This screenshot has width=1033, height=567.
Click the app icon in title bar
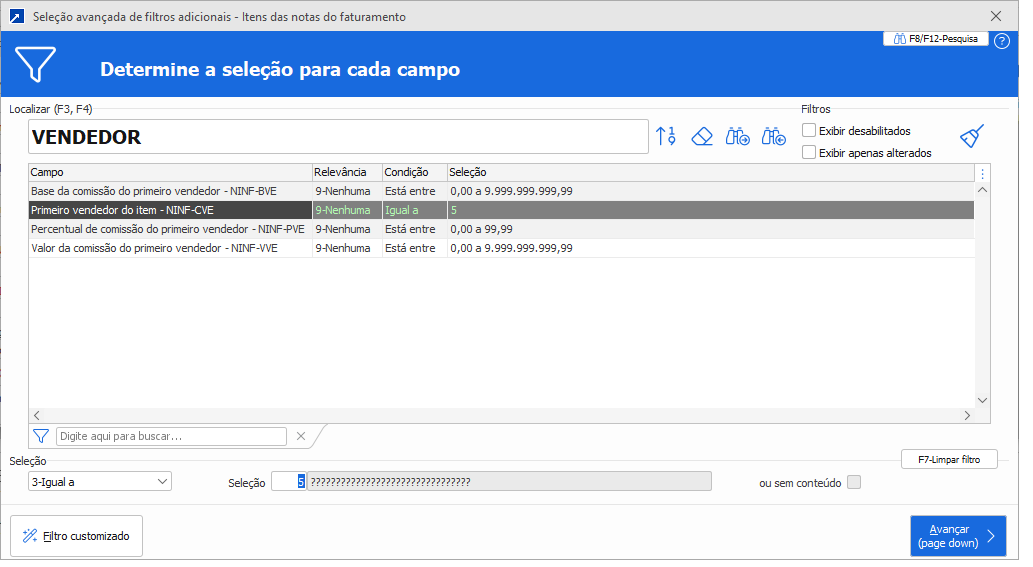(17, 16)
